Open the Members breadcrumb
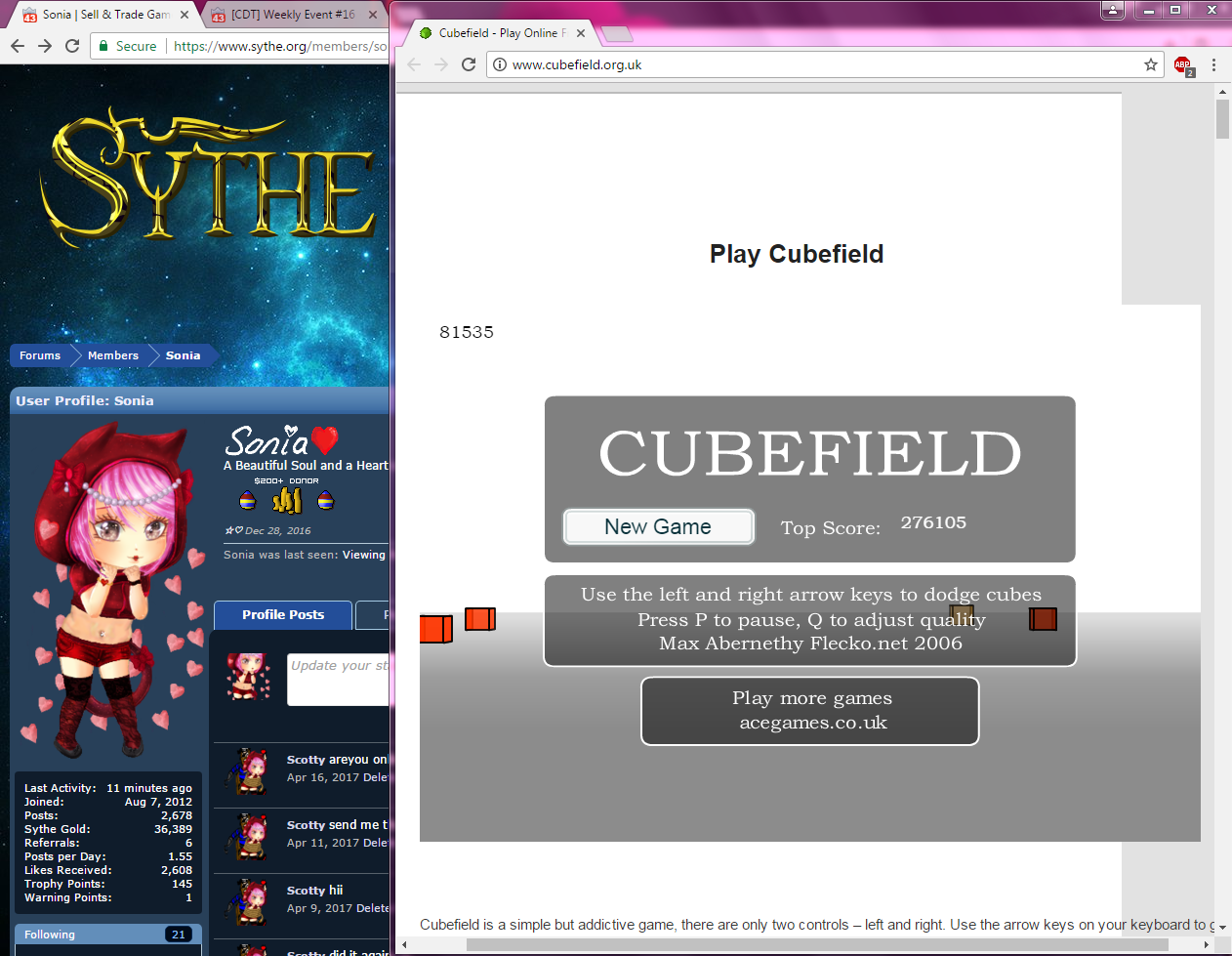The height and width of the screenshot is (956, 1232). click(113, 355)
